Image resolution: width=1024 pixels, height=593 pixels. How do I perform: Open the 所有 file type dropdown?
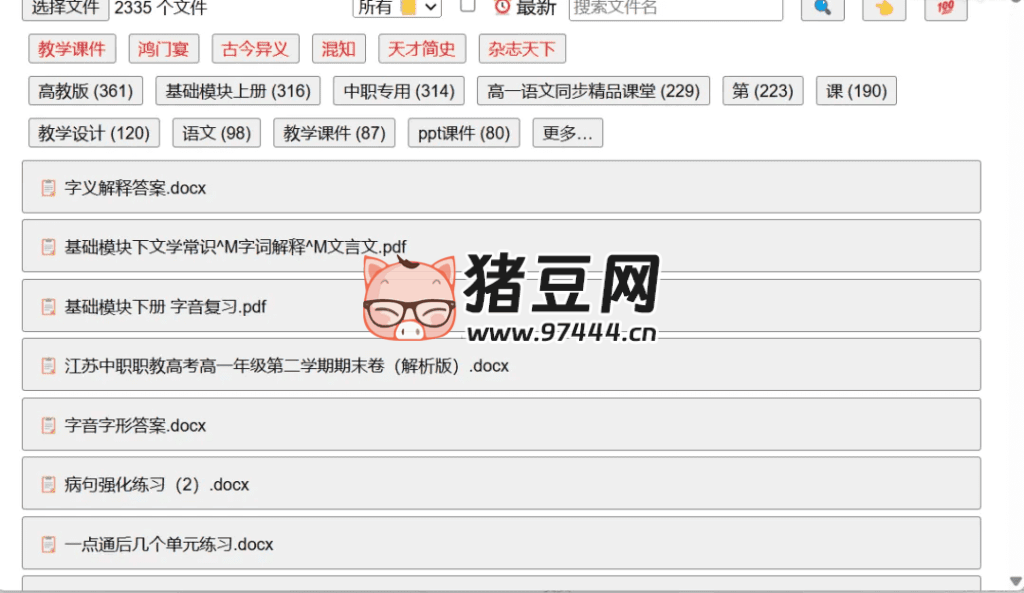(397, 8)
